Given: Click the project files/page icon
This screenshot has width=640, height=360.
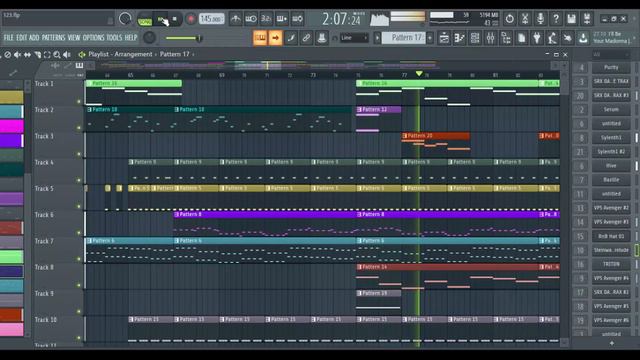Looking at the screenshot, I should (x=522, y=38).
